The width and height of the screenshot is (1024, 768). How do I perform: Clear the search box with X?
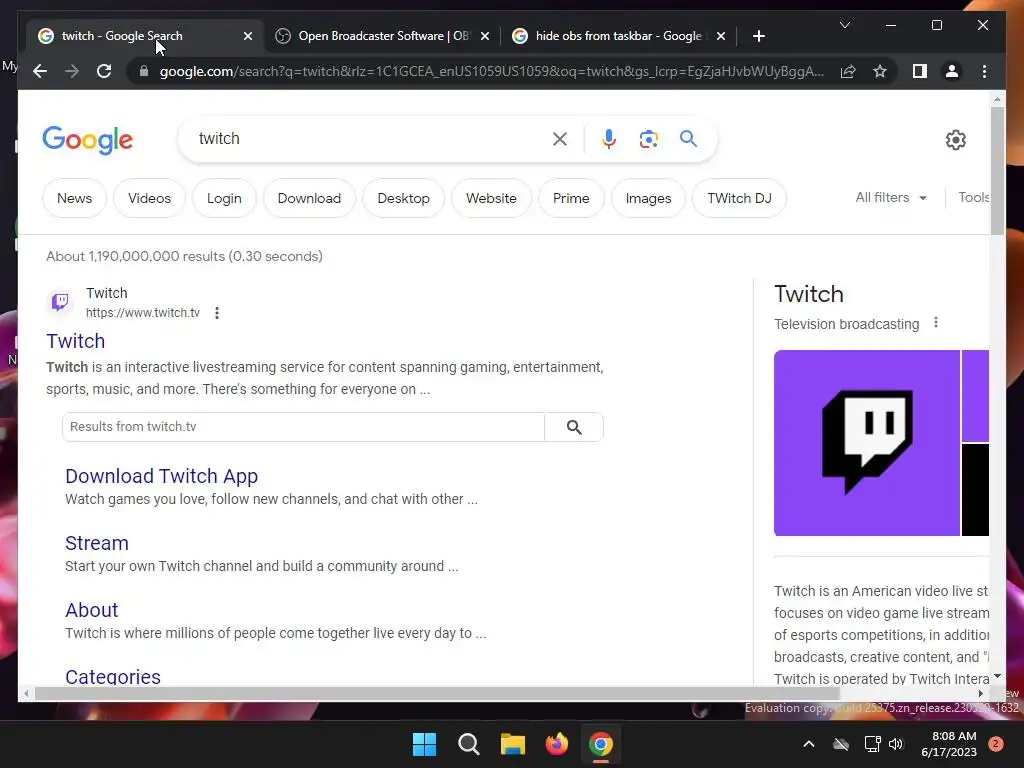[x=560, y=138]
